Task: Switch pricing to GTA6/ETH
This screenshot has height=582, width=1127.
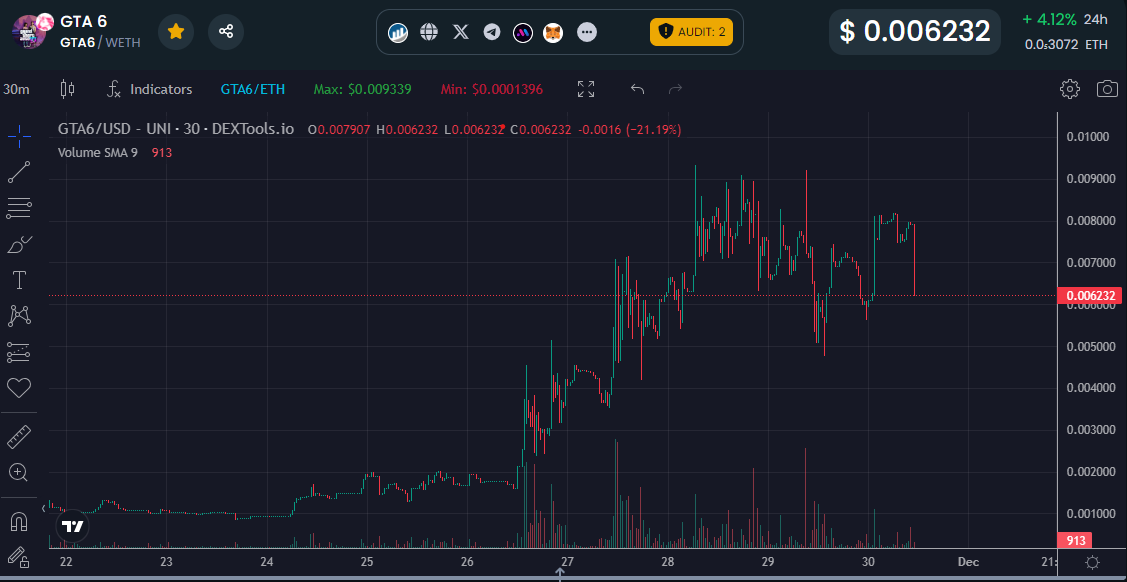Action: click(x=252, y=89)
